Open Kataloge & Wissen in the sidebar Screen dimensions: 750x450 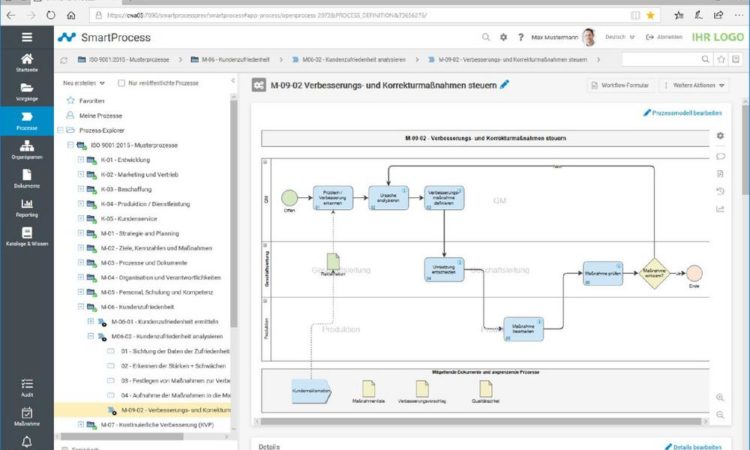tap(27, 237)
